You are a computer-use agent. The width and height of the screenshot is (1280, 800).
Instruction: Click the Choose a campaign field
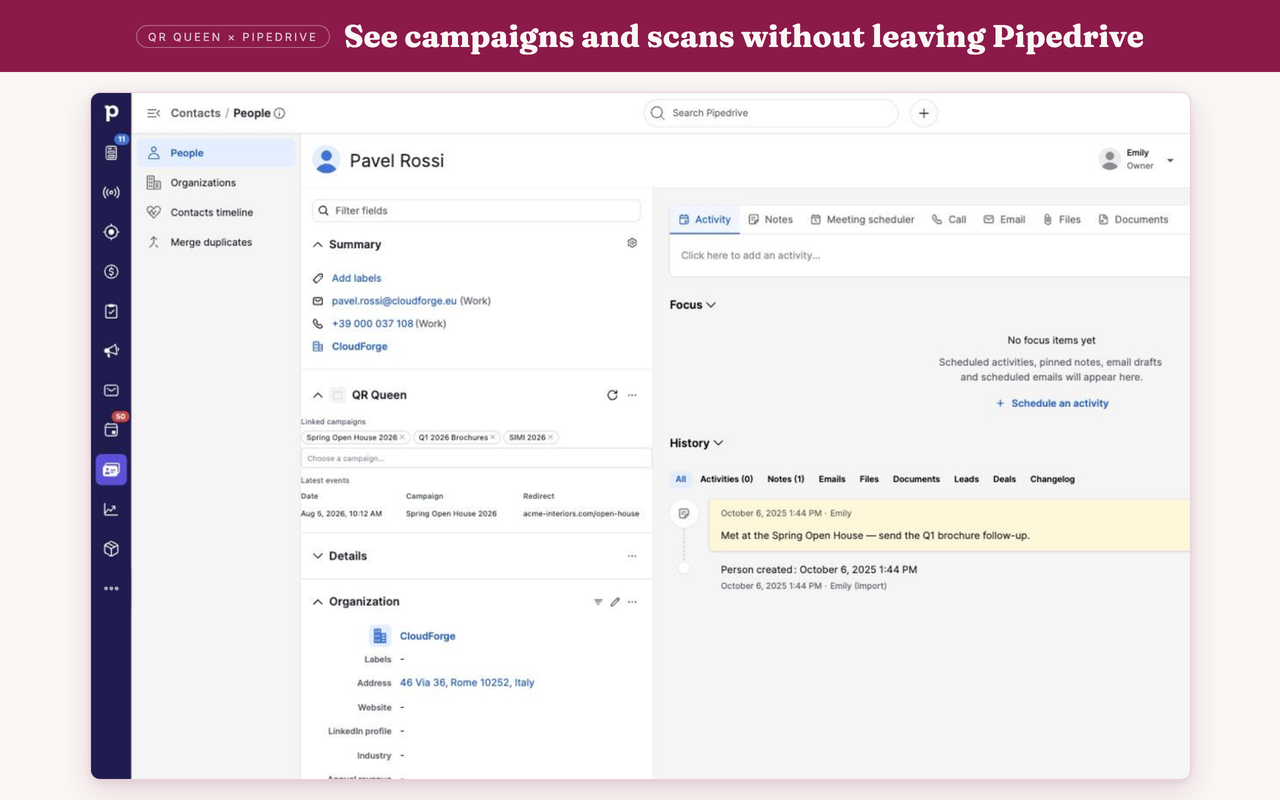click(476, 458)
